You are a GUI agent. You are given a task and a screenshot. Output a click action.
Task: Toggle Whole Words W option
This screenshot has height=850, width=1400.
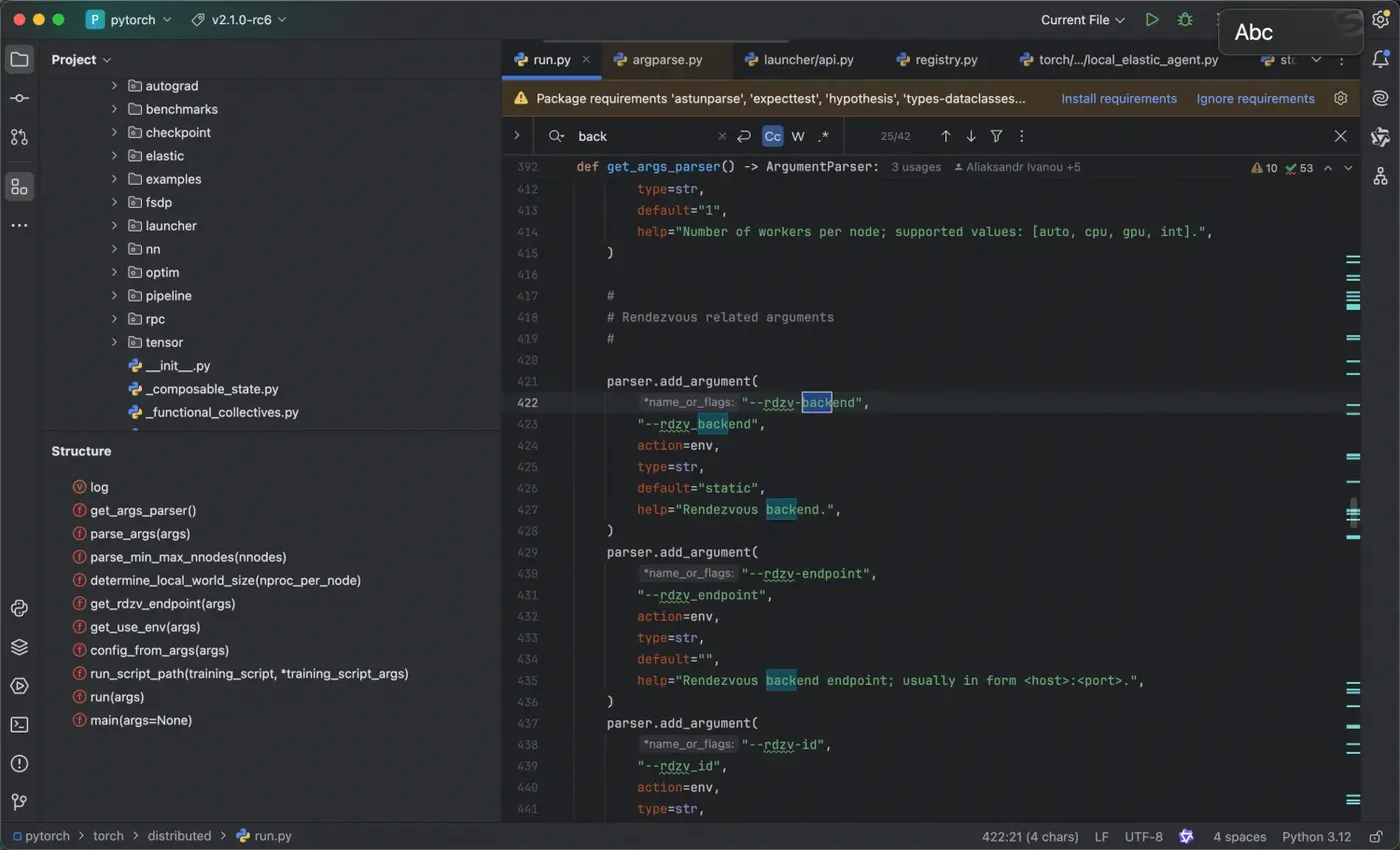(x=798, y=136)
